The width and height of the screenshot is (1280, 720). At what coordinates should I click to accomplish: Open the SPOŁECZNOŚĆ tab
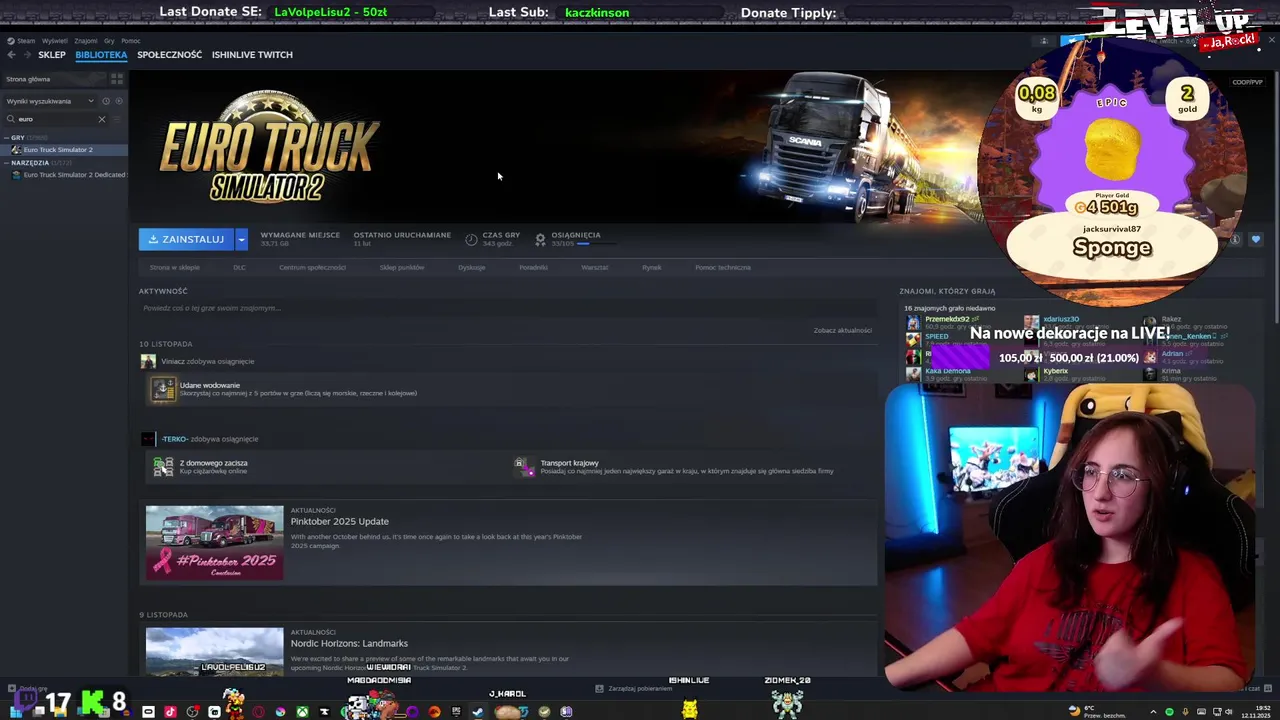coord(169,55)
